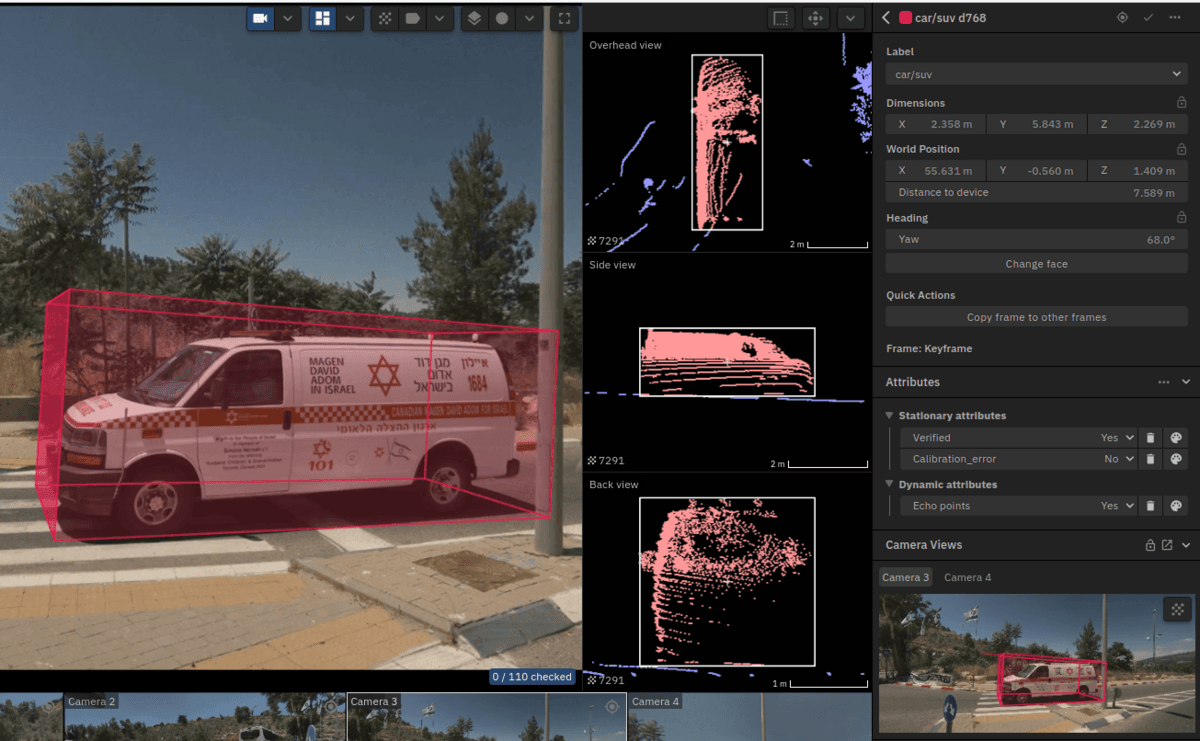The width and height of the screenshot is (1200, 741).
Task: Click the Back view point count 7291
Action: coord(606,681)
